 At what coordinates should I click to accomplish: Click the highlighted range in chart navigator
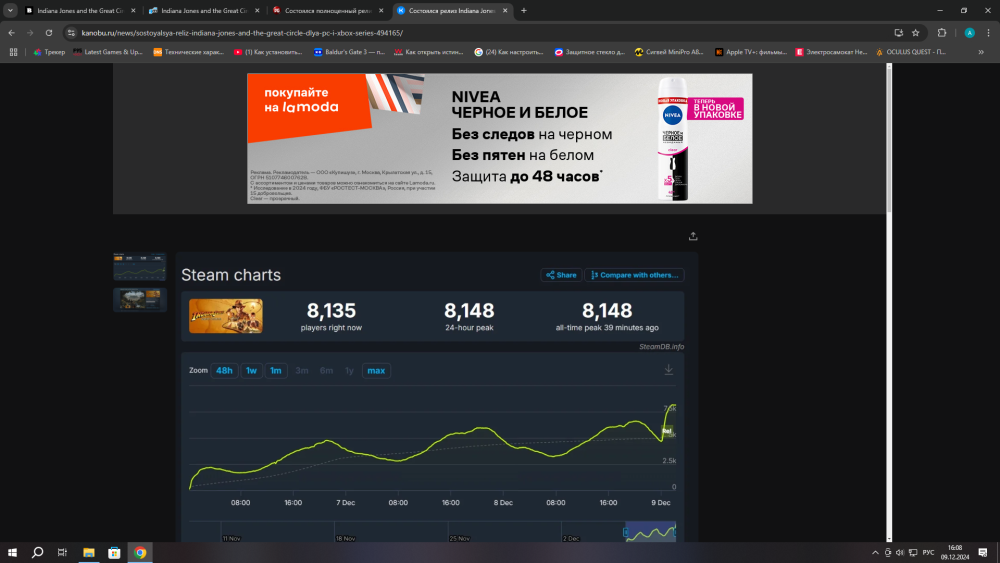[651, 532]
